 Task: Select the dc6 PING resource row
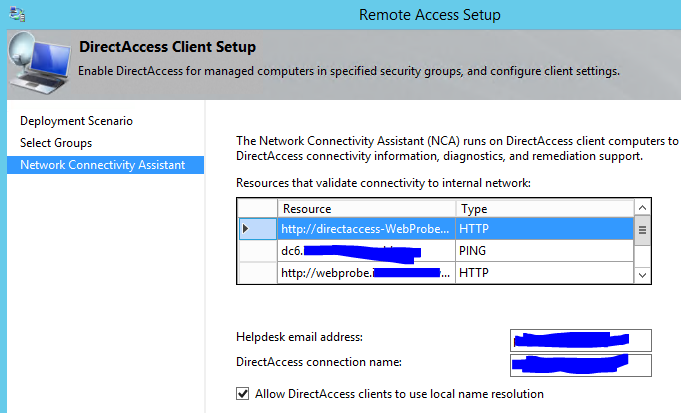436,251
